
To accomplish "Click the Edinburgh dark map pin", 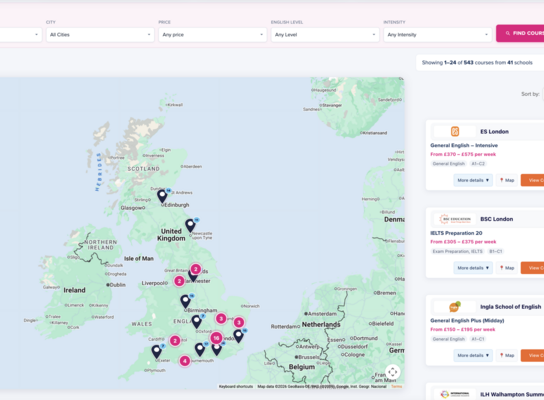I will tap(162, 196).
